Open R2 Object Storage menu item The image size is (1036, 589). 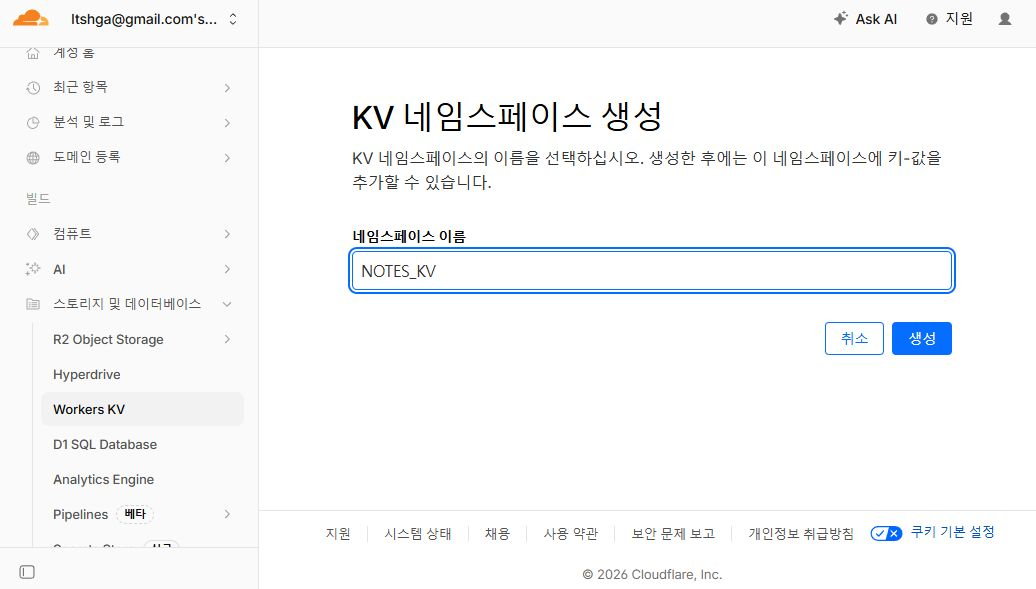click(x=108, y=339)
